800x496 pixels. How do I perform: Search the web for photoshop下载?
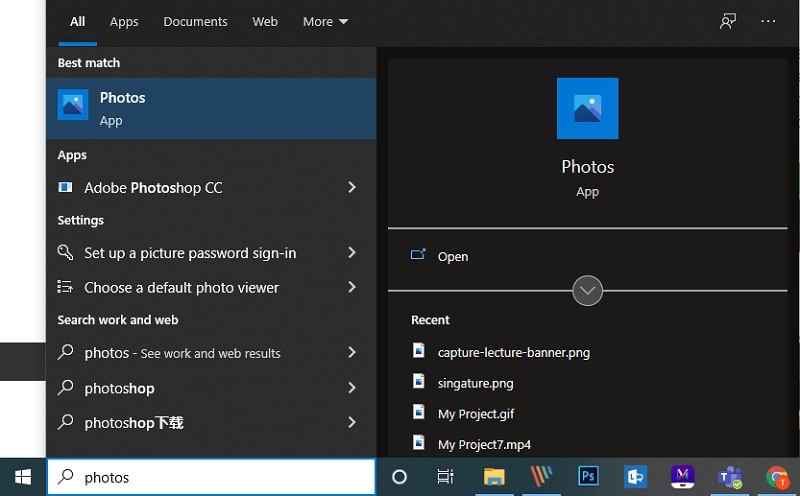click(x=211, y=422)
